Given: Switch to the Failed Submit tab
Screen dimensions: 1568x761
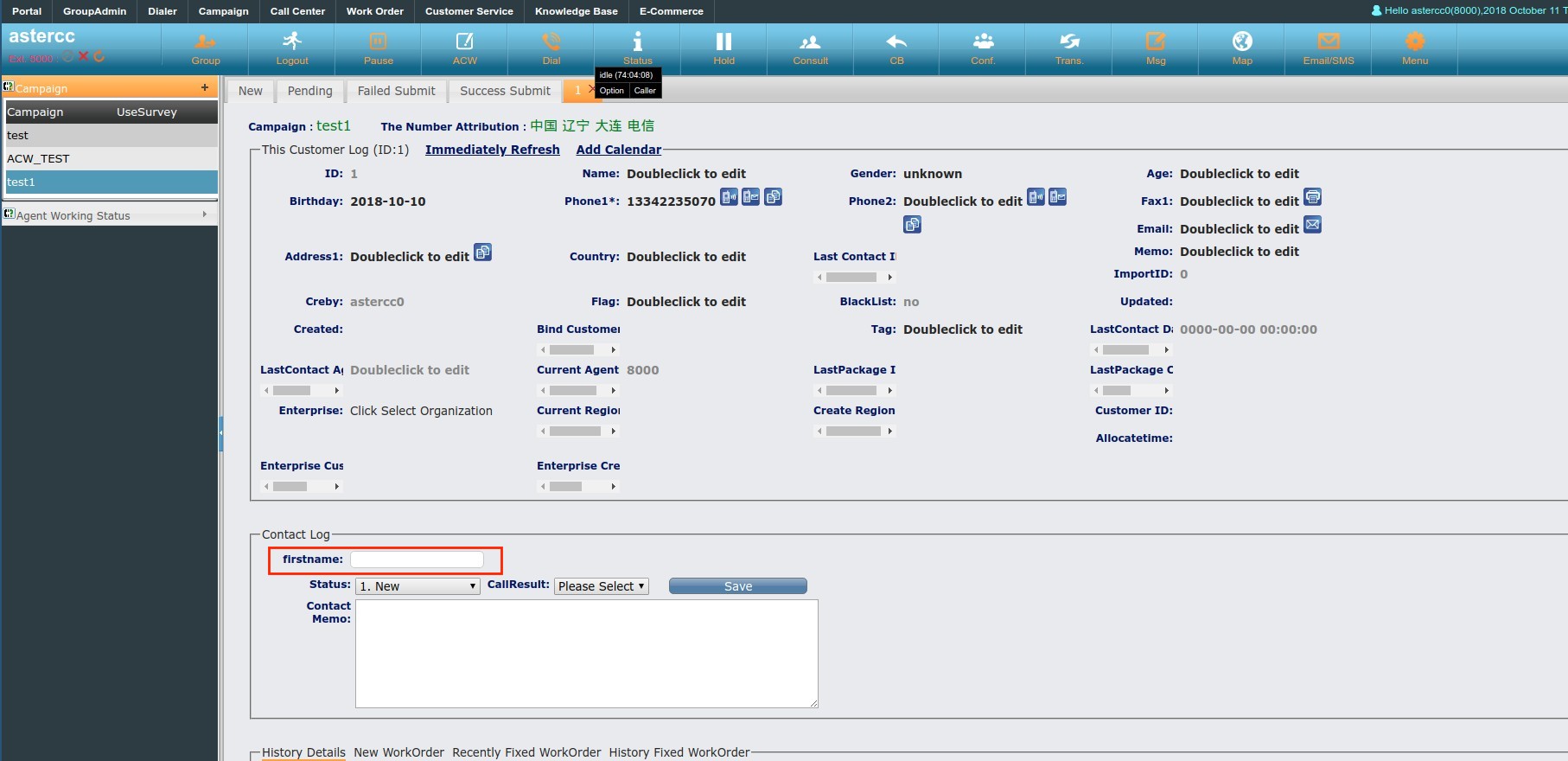Looking at the screenshot, I should point(396,91).
